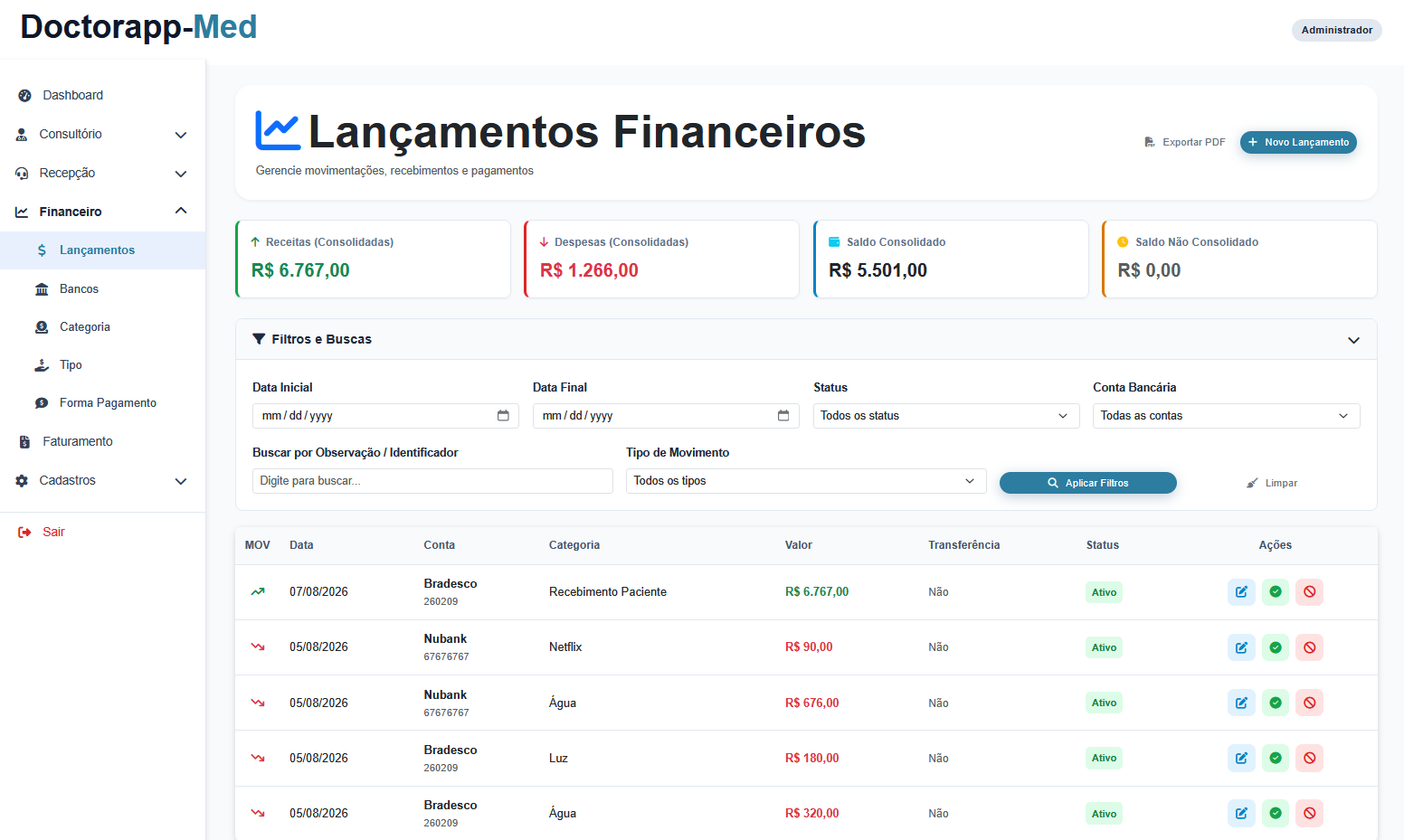Collapse the Filtros e Buscas panel
1404x840 pixels.
click(x=1353, y=340)
